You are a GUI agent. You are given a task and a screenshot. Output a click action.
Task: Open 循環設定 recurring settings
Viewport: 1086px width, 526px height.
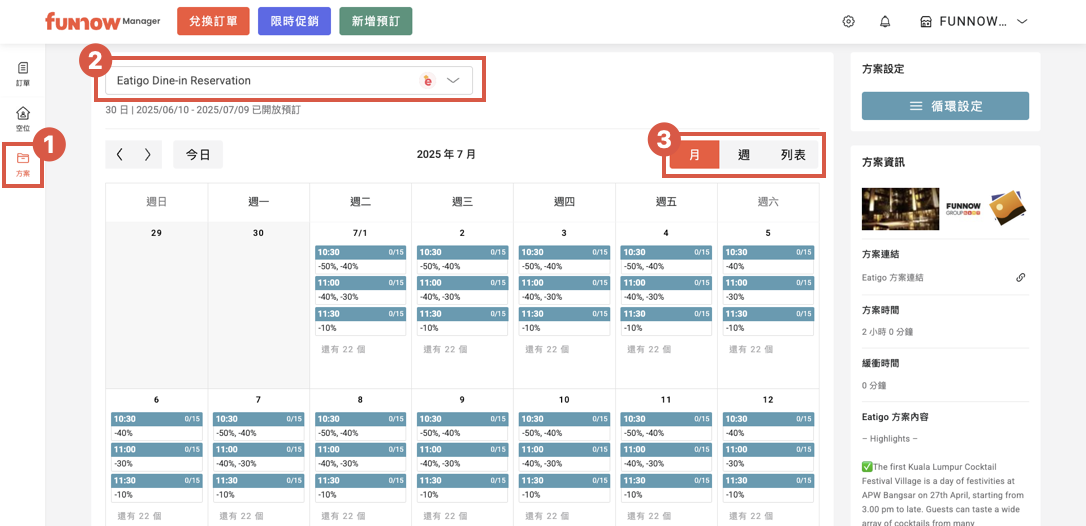click(945, 106)
